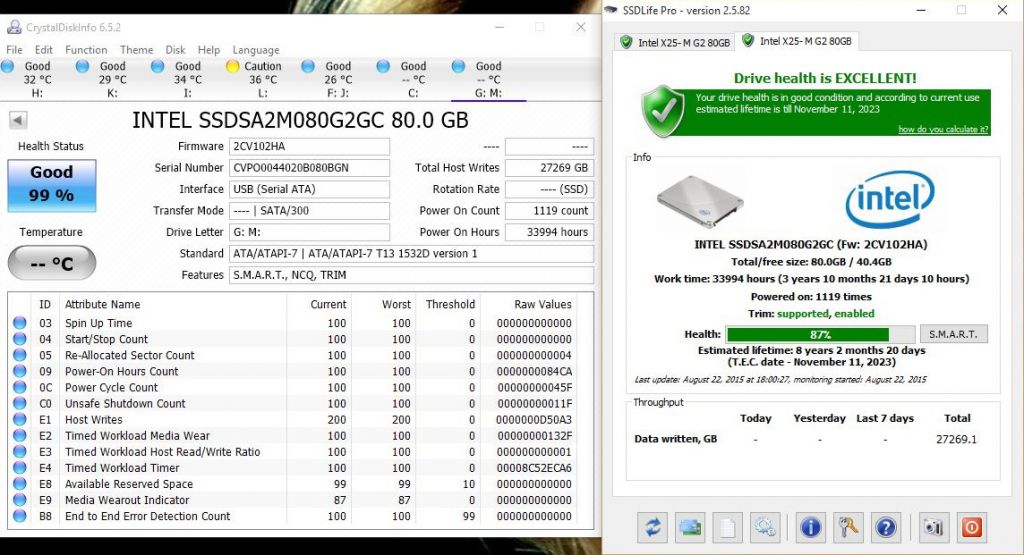Open the Edit menu
This screenshot has height=555, width=1024.
click(x=44, y=50)
